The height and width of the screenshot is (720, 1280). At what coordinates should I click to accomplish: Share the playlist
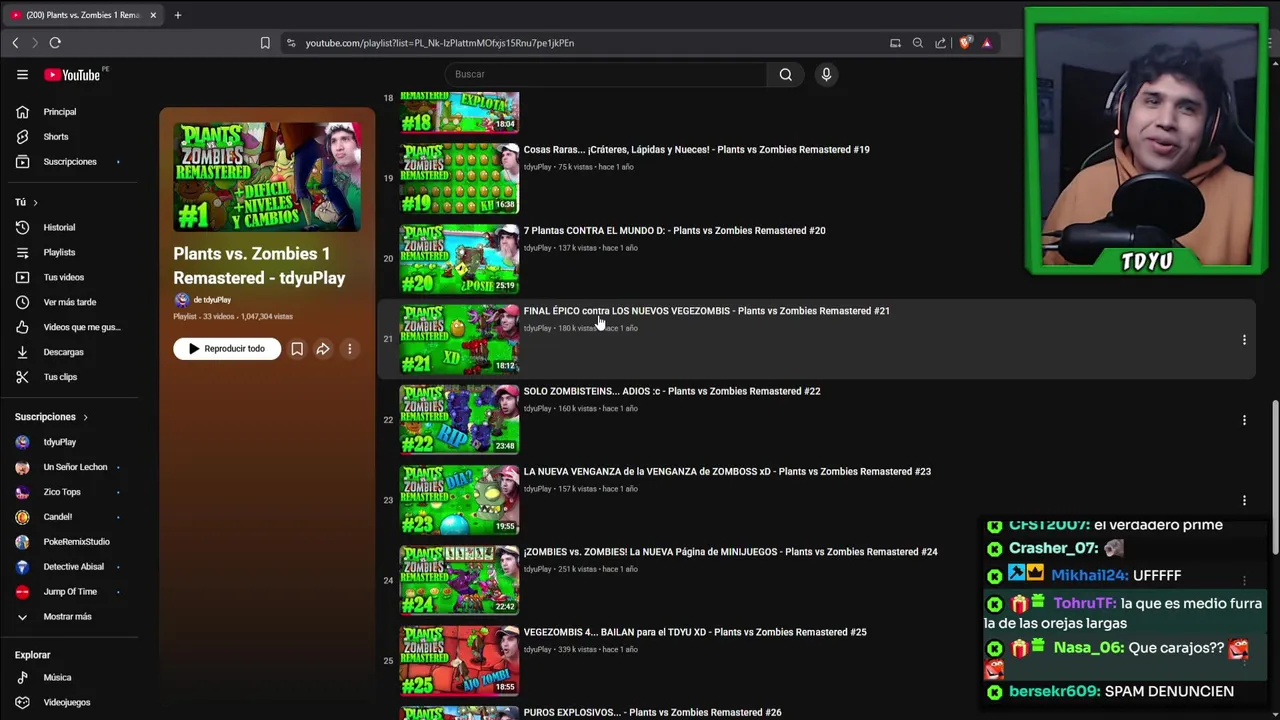[x=323, y=349]
